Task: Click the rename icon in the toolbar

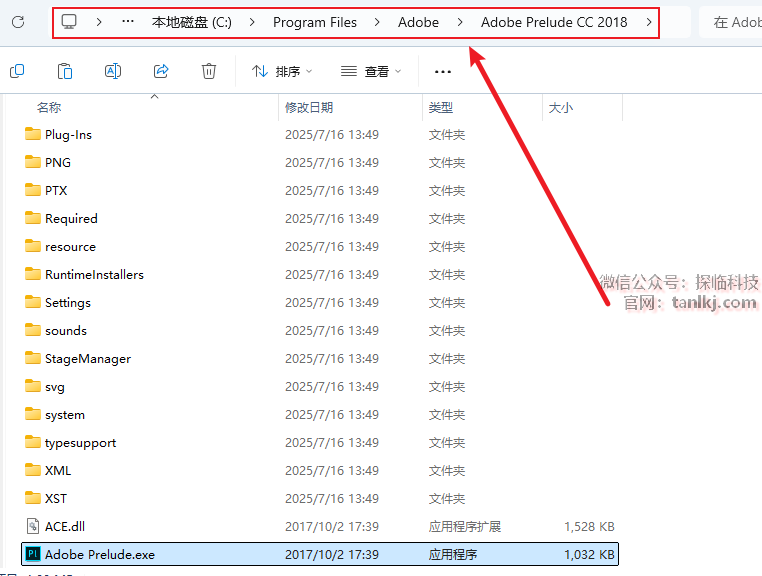Action: click(113, 71)
